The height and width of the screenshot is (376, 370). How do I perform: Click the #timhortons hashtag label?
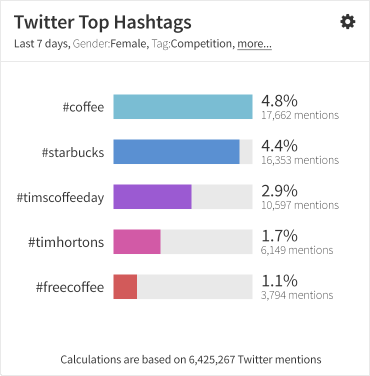pos(66,242)
